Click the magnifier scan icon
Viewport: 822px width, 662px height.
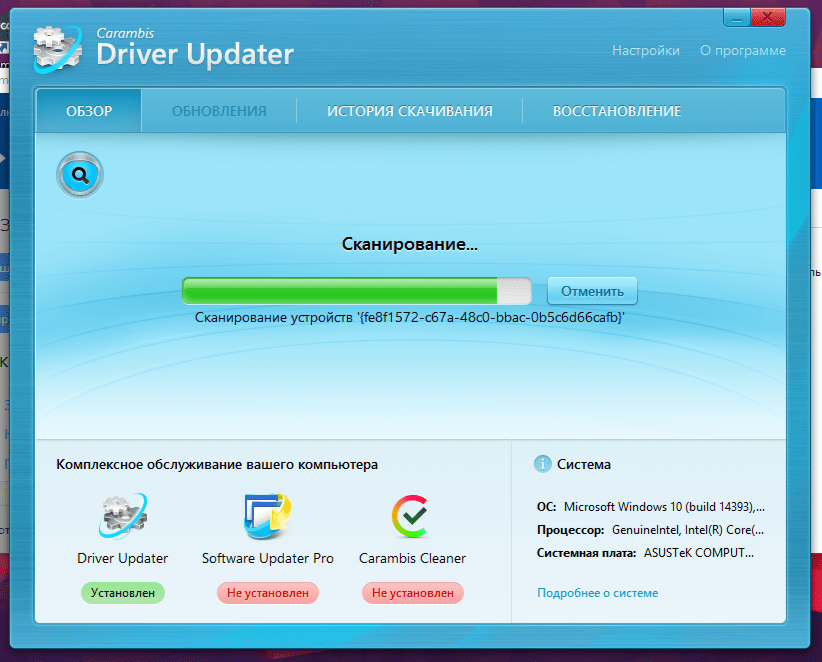pyautogui.click(x=80, y=175)
